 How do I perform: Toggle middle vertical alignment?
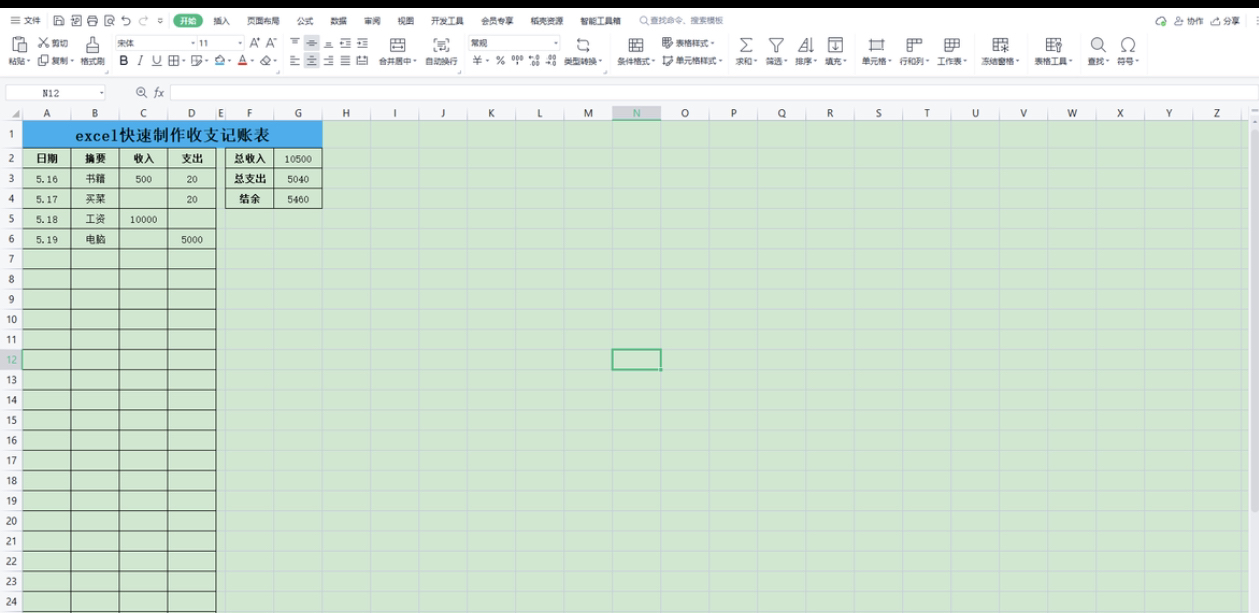pos(311,43)
